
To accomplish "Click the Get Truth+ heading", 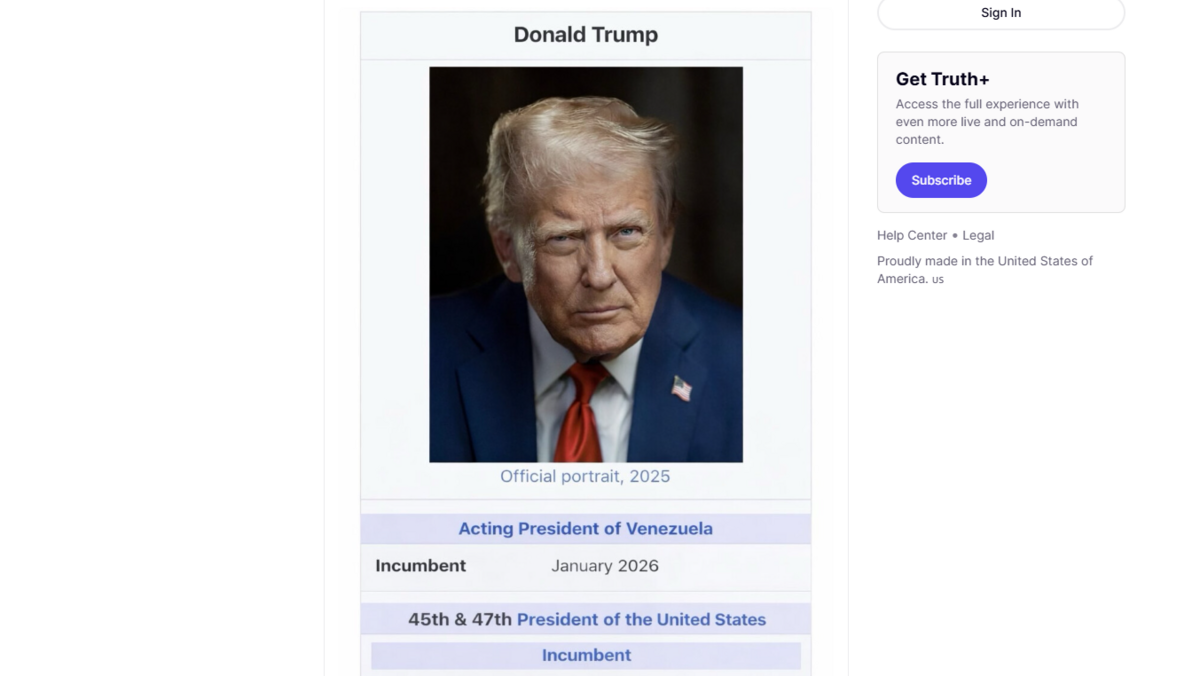I will 942,79.
